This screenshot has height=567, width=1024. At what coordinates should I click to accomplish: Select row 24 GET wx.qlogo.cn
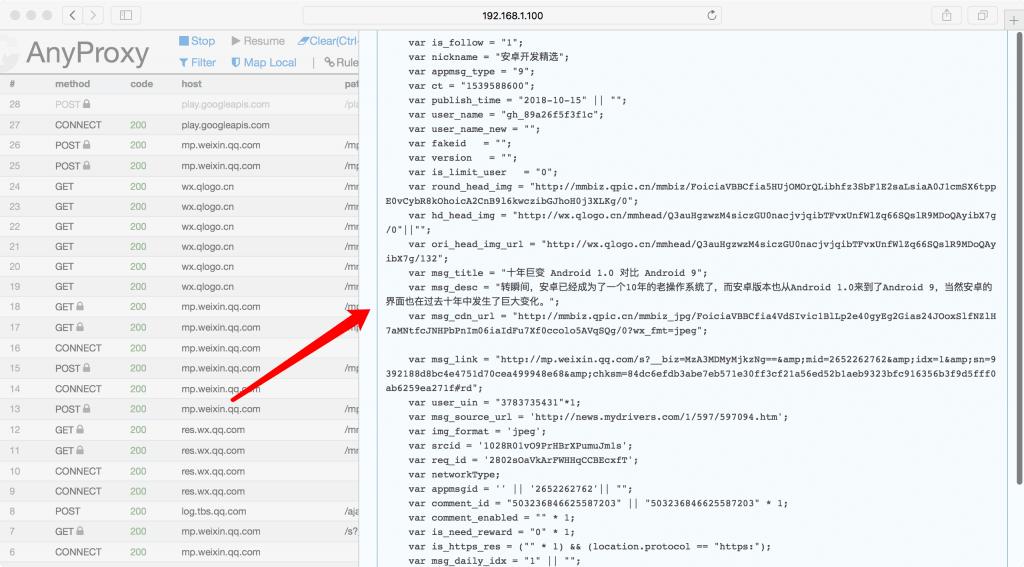coord(180,186)
